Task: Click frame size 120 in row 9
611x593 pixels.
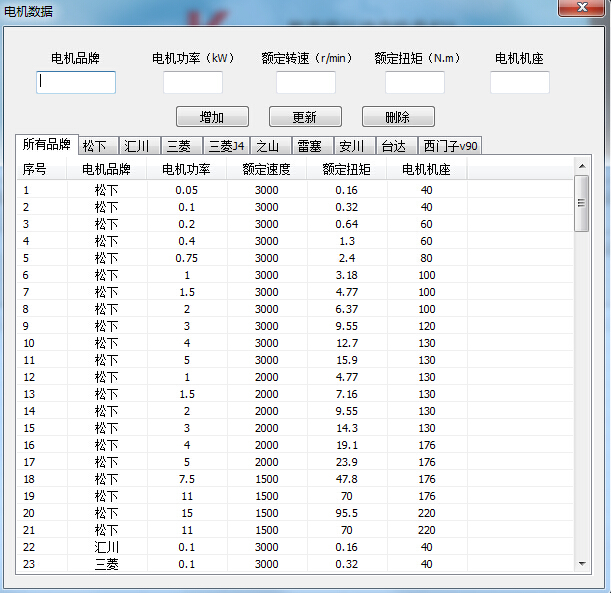Action: (427, 326)
